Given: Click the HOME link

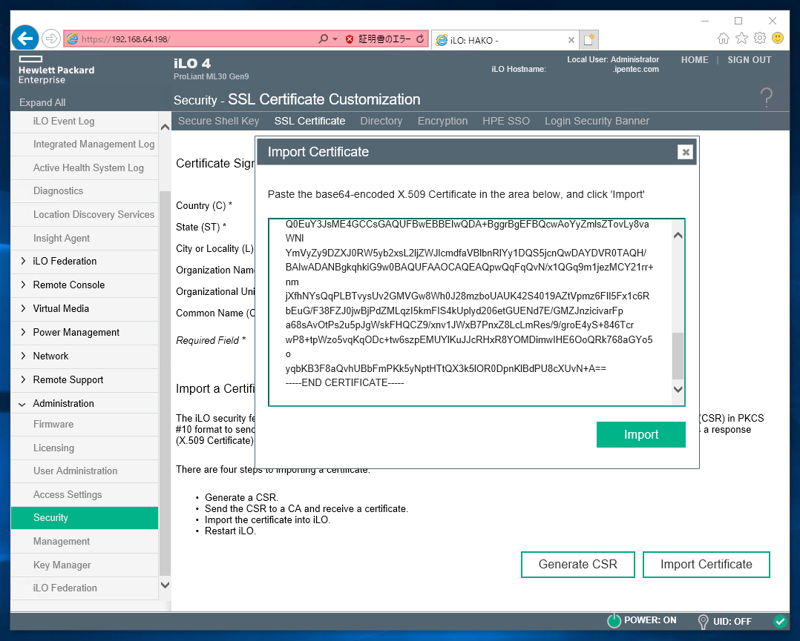Looking at the screenshot, I should (694, 60).
